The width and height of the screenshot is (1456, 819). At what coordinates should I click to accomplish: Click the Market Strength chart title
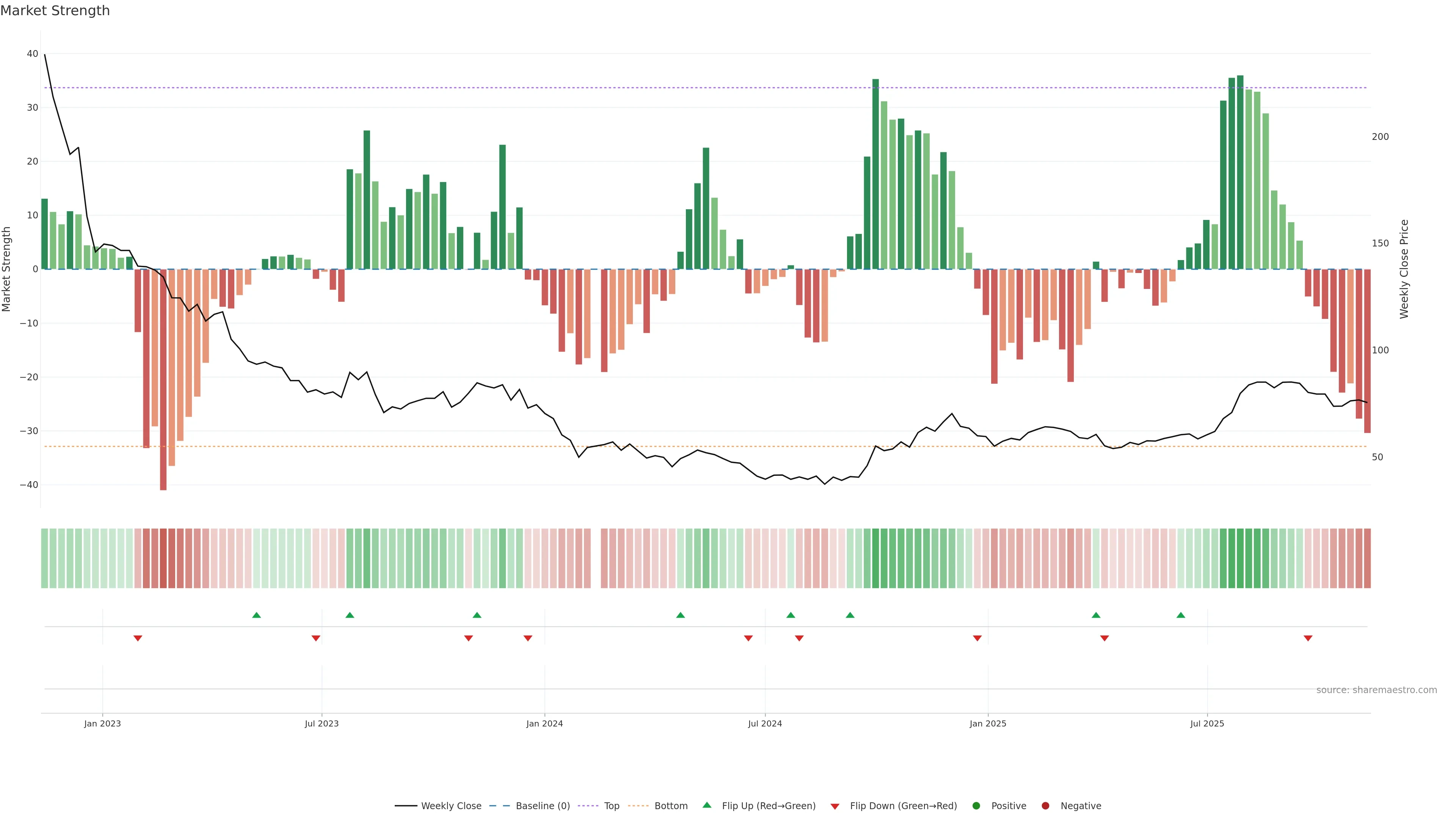coord(55,11)
